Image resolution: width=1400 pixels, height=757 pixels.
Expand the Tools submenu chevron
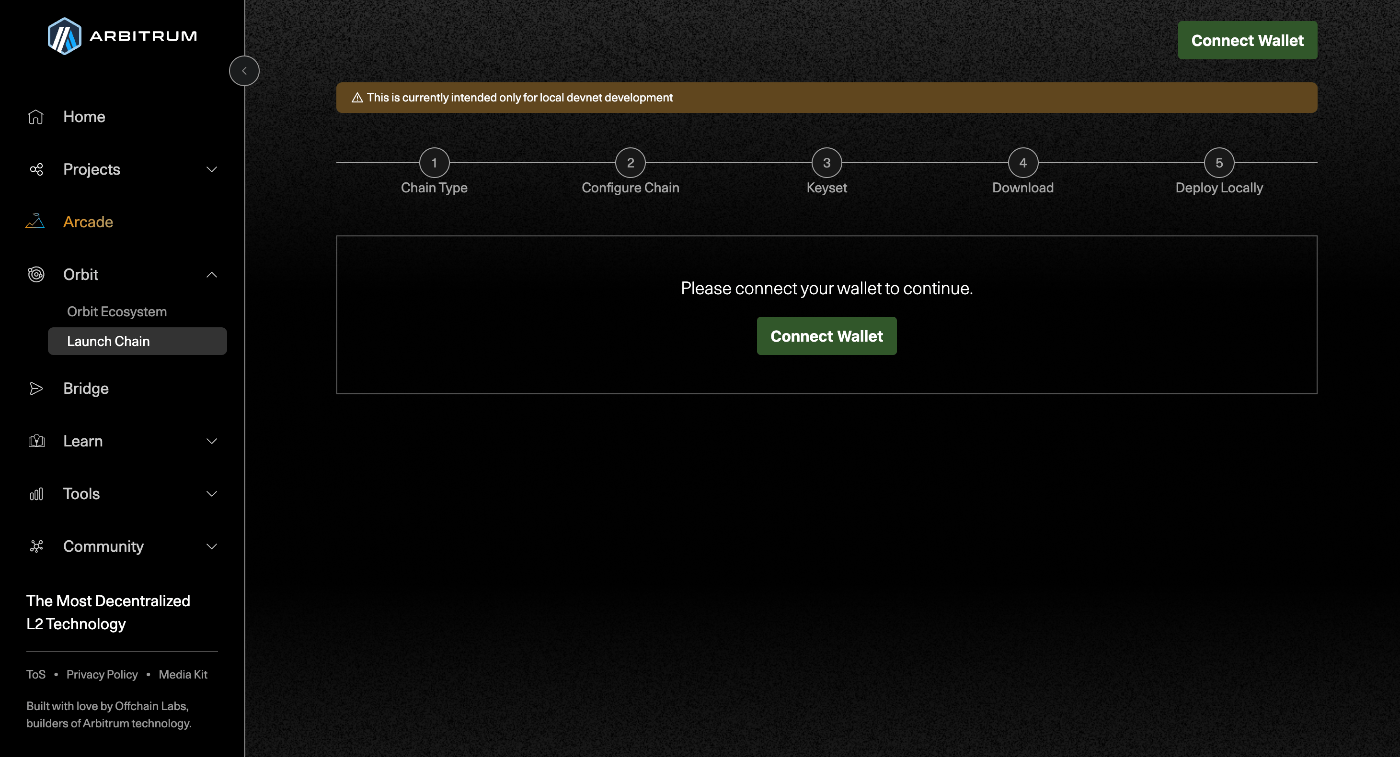coord(212,494)
